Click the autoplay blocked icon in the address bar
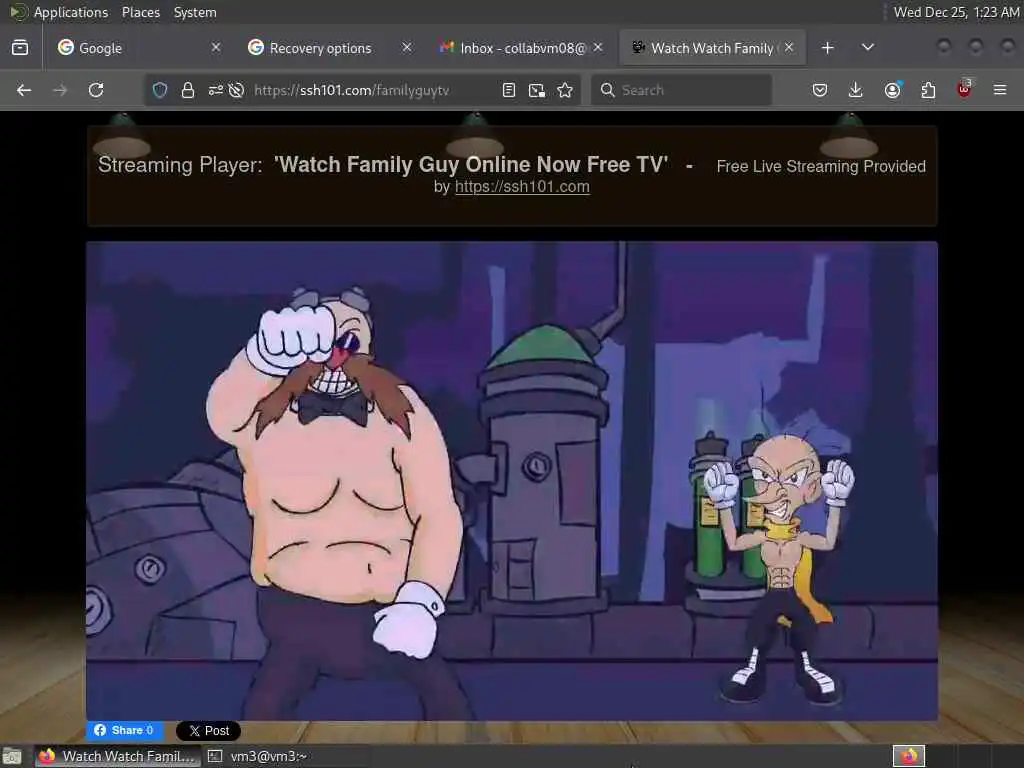This screenshot has height=768, width=1024. point(236,90)
